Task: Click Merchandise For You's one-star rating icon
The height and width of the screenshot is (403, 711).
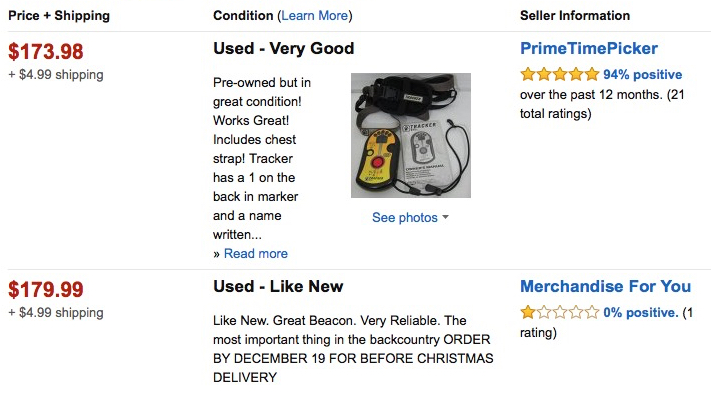Action: 560,312
